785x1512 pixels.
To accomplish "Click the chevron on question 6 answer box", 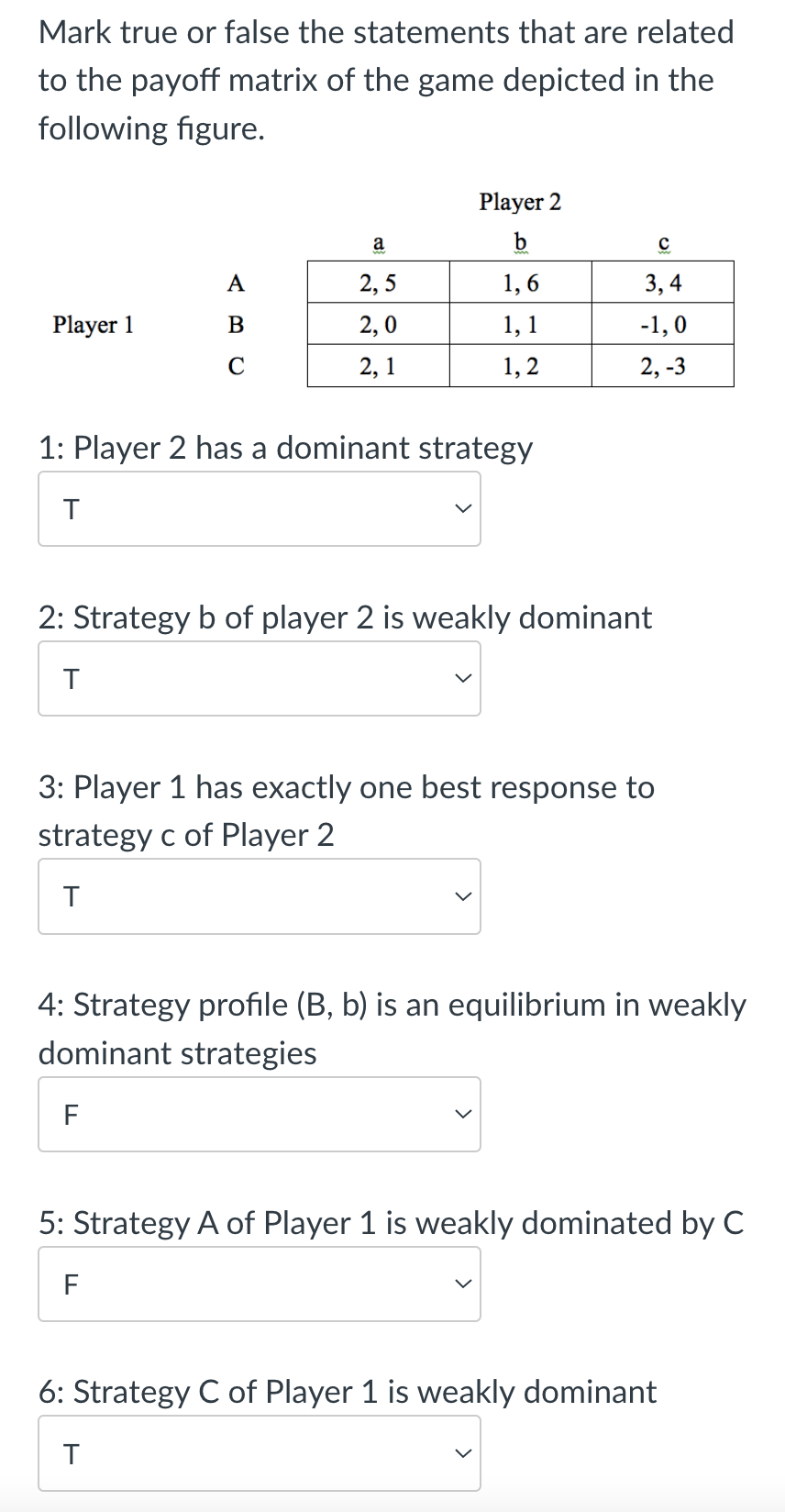I will click(x=463, y=1453).
